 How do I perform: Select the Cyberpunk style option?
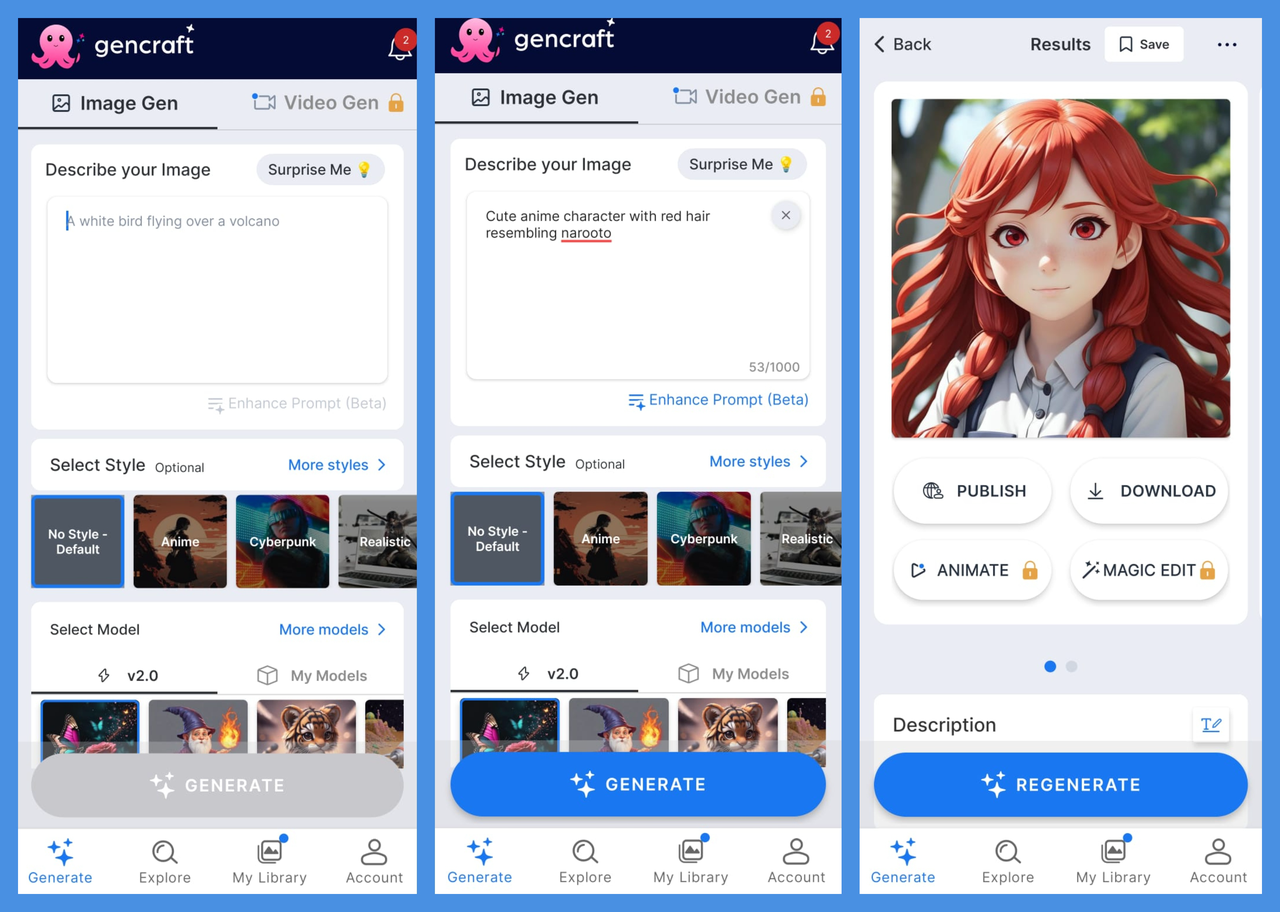(282, 541)
